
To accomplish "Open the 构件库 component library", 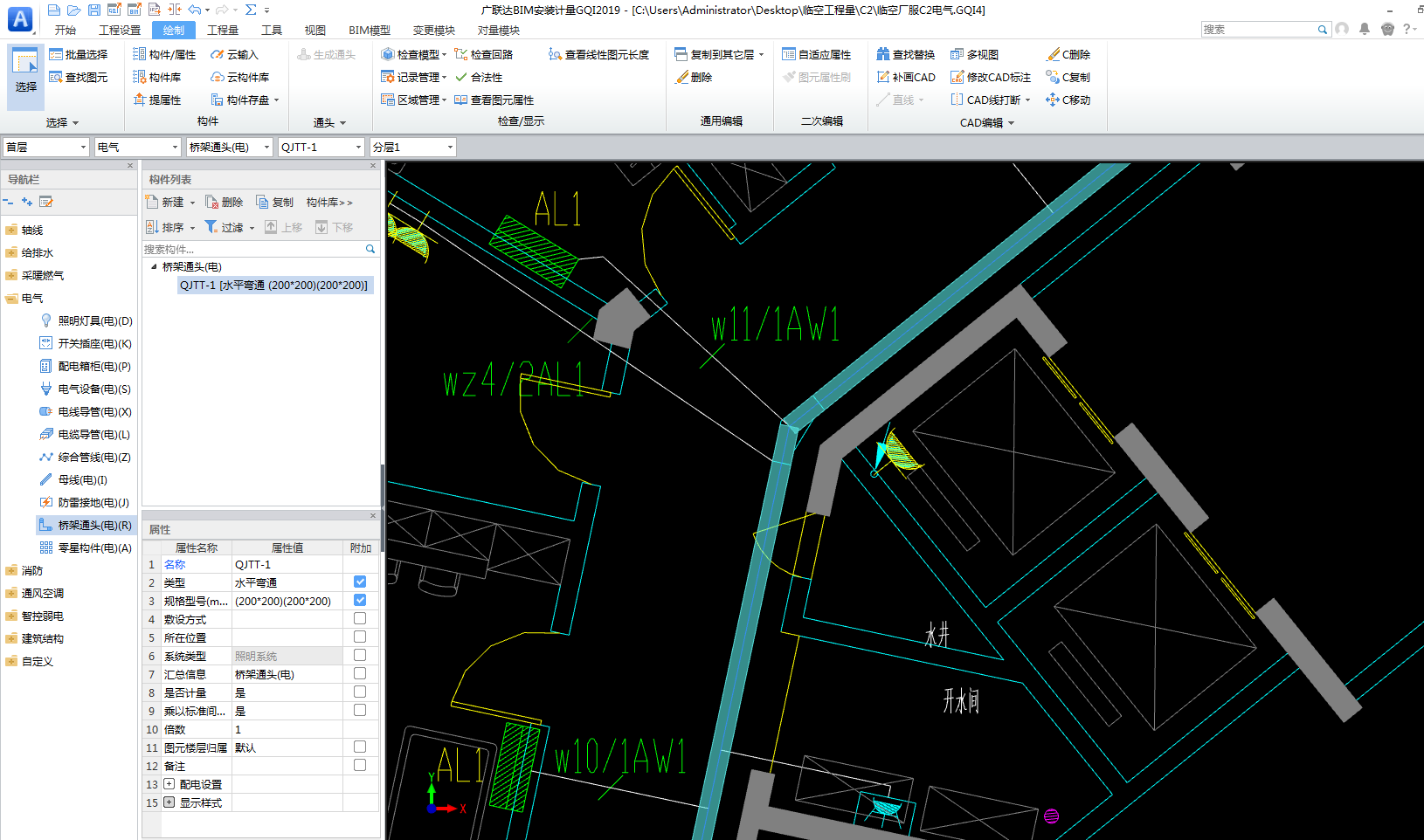I will pyautogui.click(x=157, y=77).
